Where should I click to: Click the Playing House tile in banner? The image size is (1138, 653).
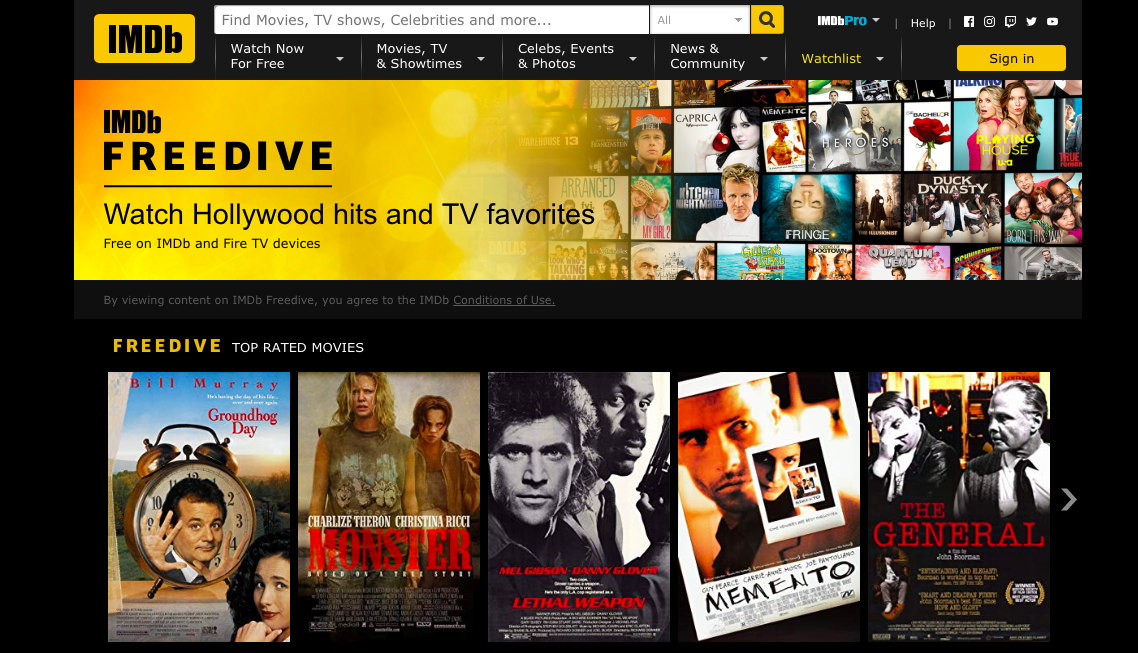coord(1003,134)
